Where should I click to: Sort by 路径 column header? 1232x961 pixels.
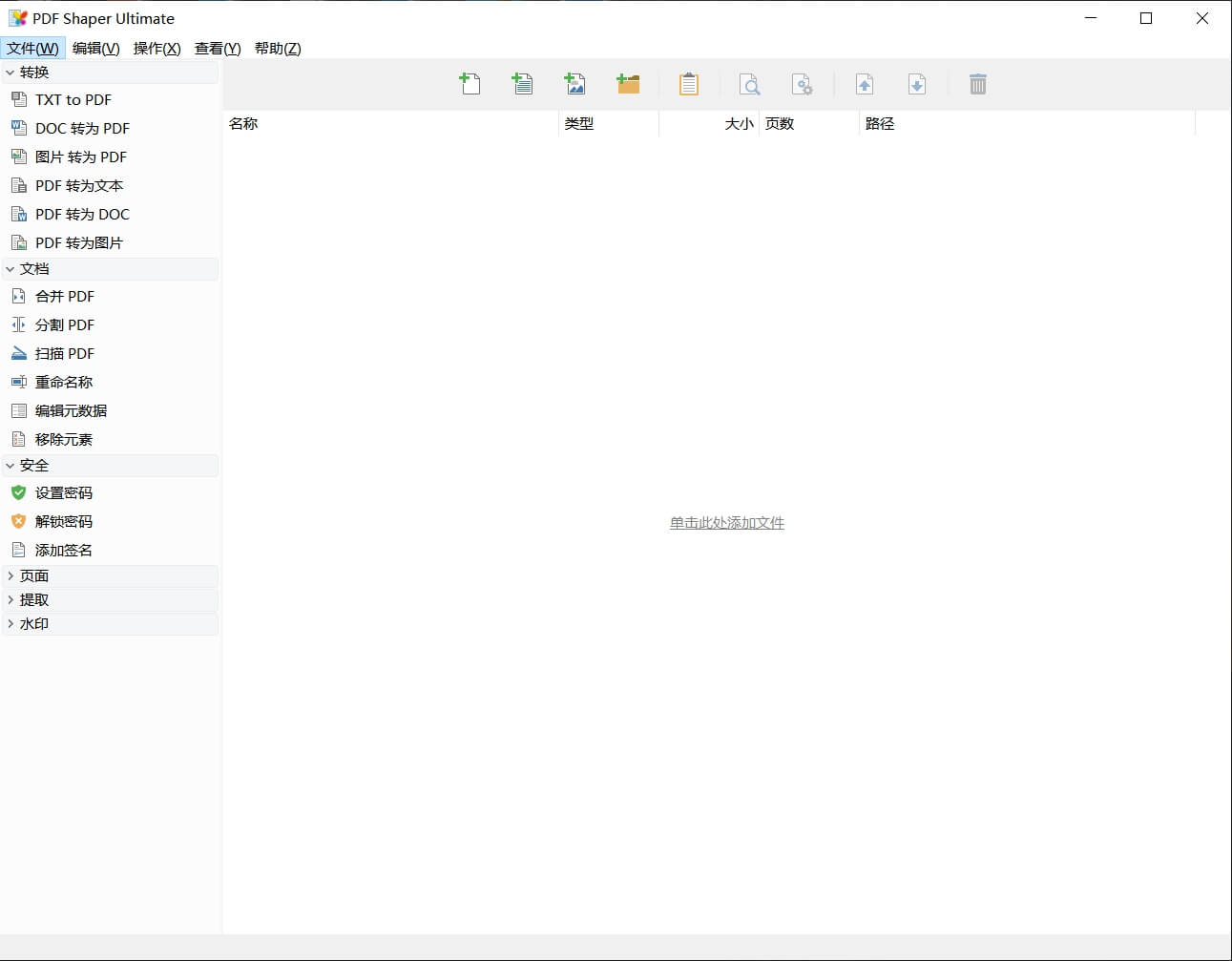pos(1027,124)
